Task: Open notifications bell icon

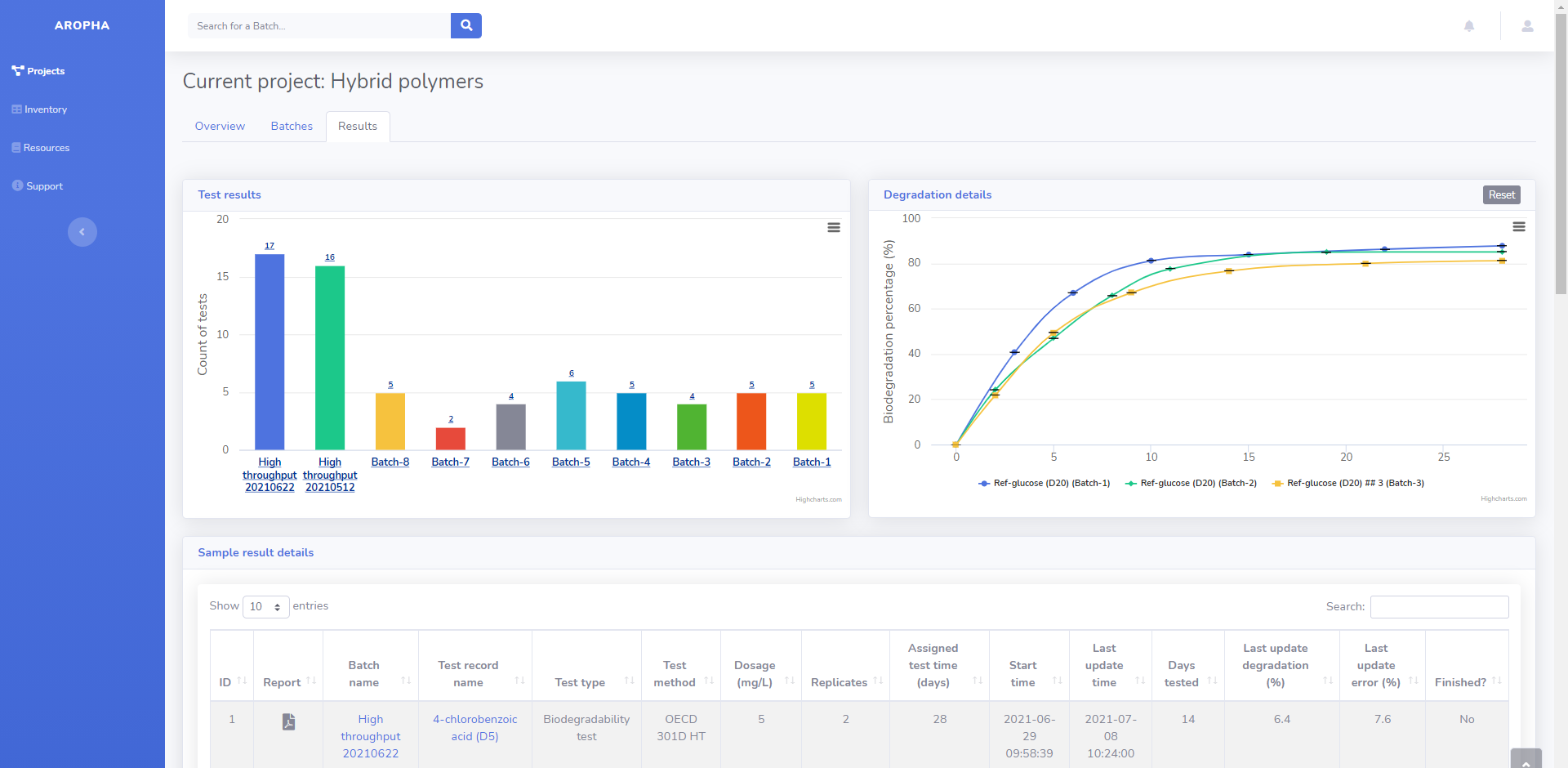Action: point(1469,26)
